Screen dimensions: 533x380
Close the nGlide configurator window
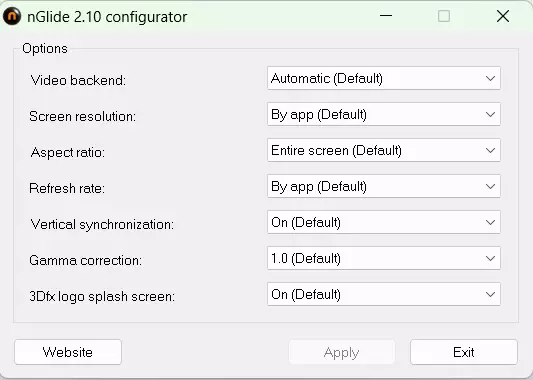tap(503, 16)
